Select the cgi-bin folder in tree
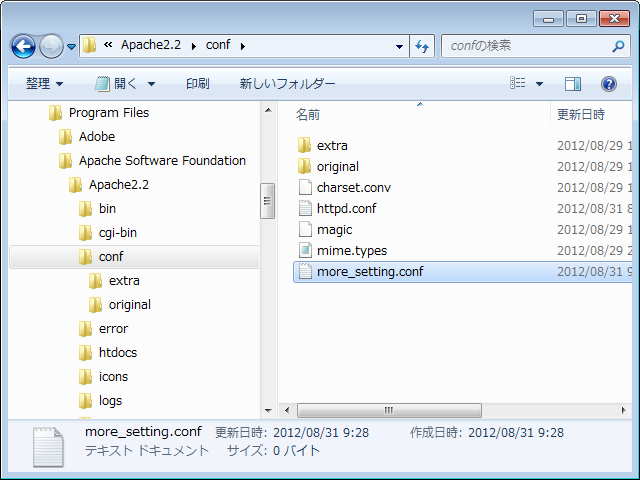The height and width of the screenshot is (480, 640). [x=117, y=233]
